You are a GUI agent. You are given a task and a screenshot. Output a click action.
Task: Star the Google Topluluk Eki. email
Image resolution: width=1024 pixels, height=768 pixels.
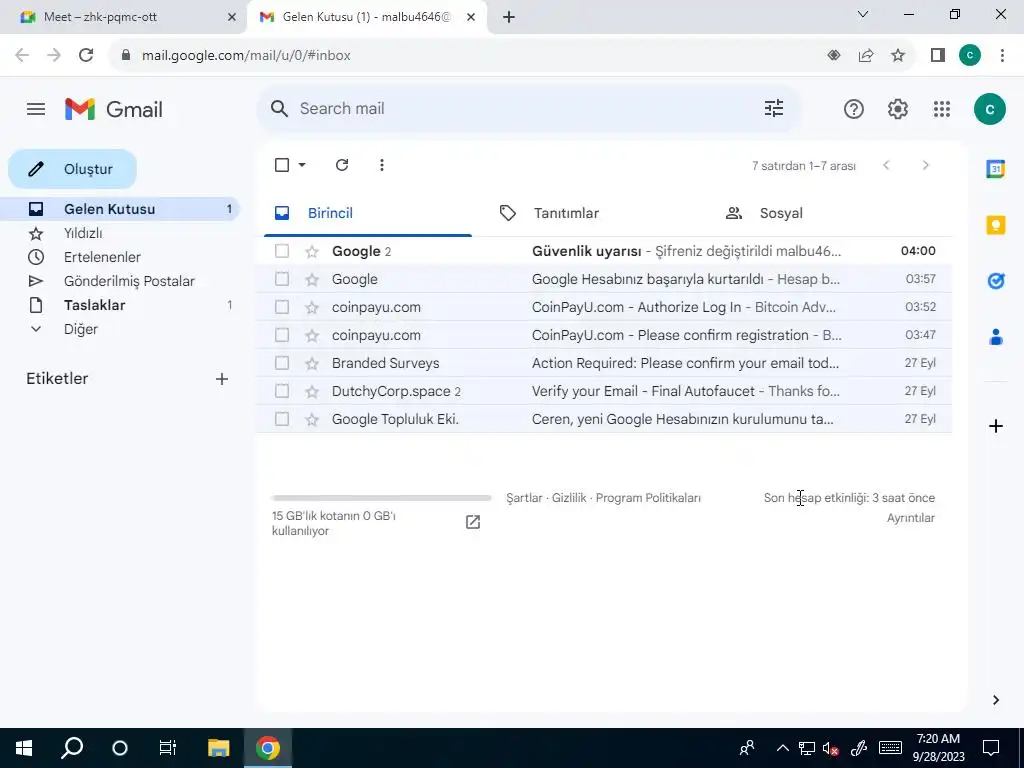coord(312,419)
